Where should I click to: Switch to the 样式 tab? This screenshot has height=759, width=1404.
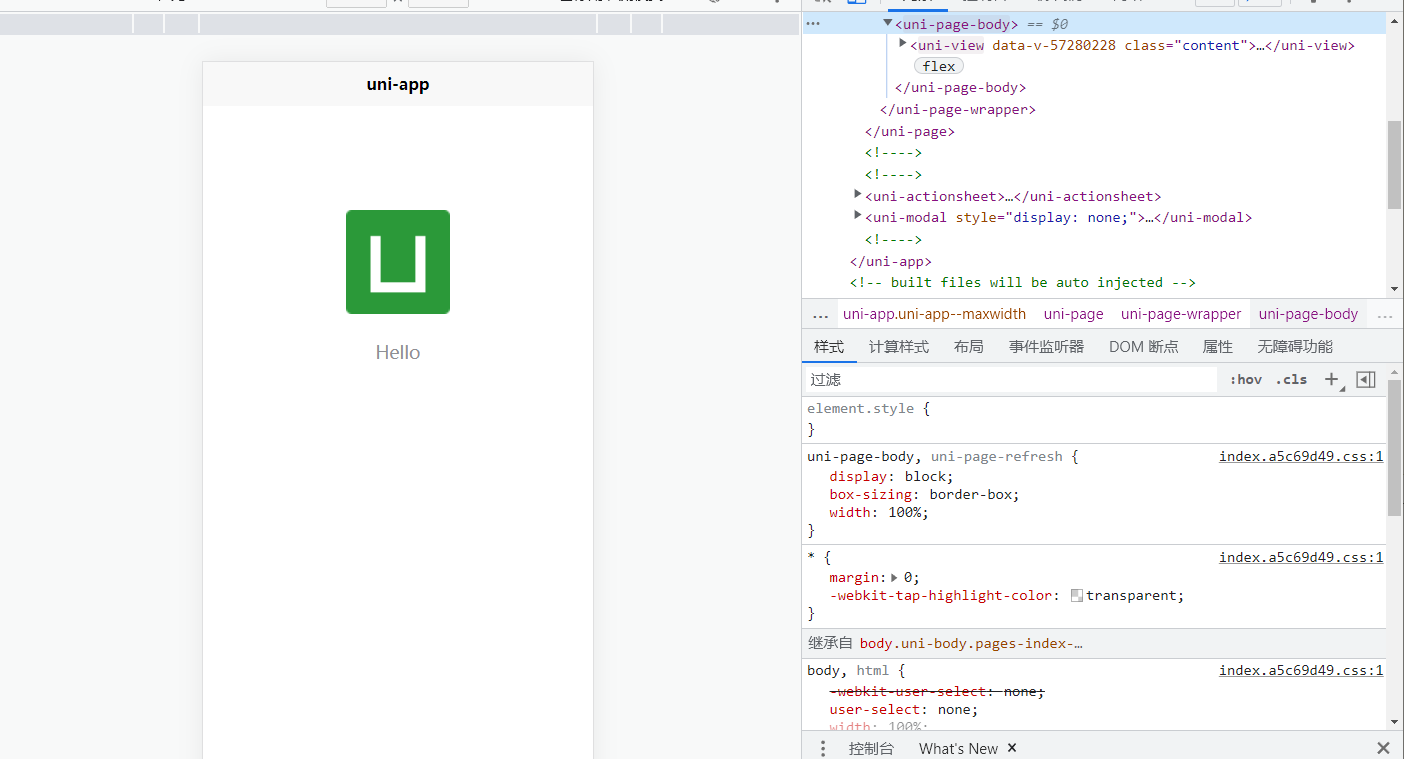829,347
